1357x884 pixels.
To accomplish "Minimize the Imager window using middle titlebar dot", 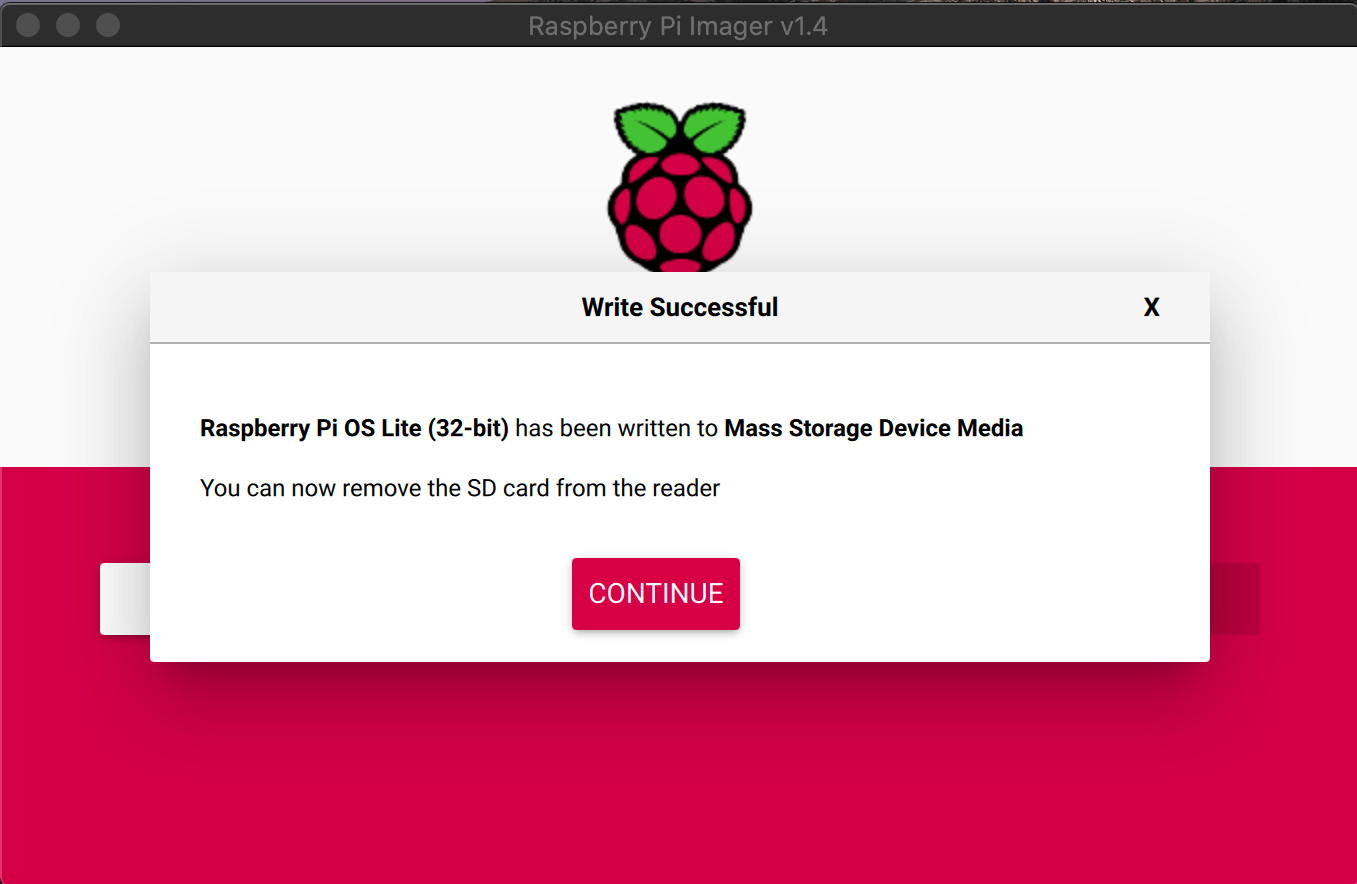I will 68,25.
